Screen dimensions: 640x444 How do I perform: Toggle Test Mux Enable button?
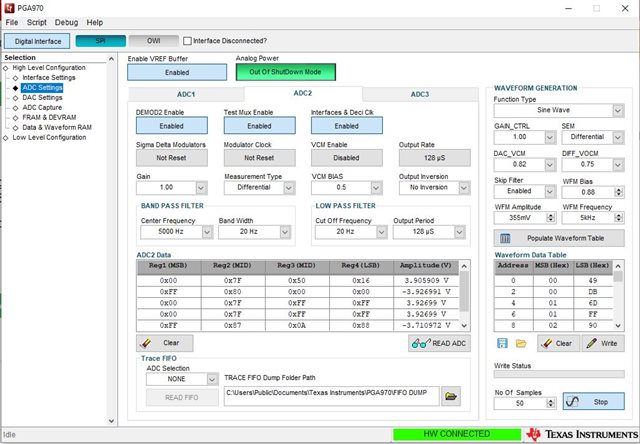259,126
